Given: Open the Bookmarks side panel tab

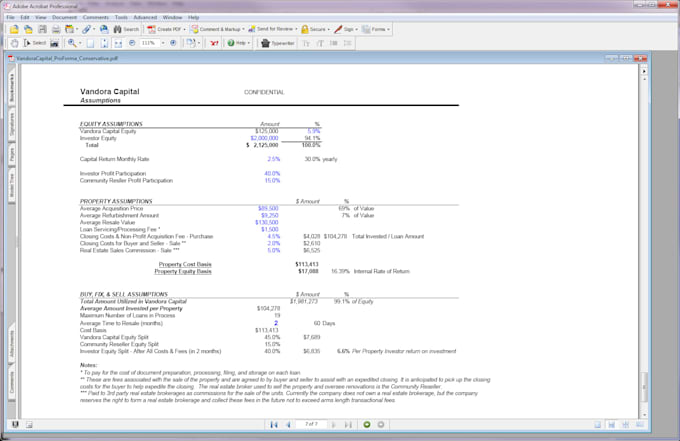Looking at the screenshot, I should click(x=10, y=91).
